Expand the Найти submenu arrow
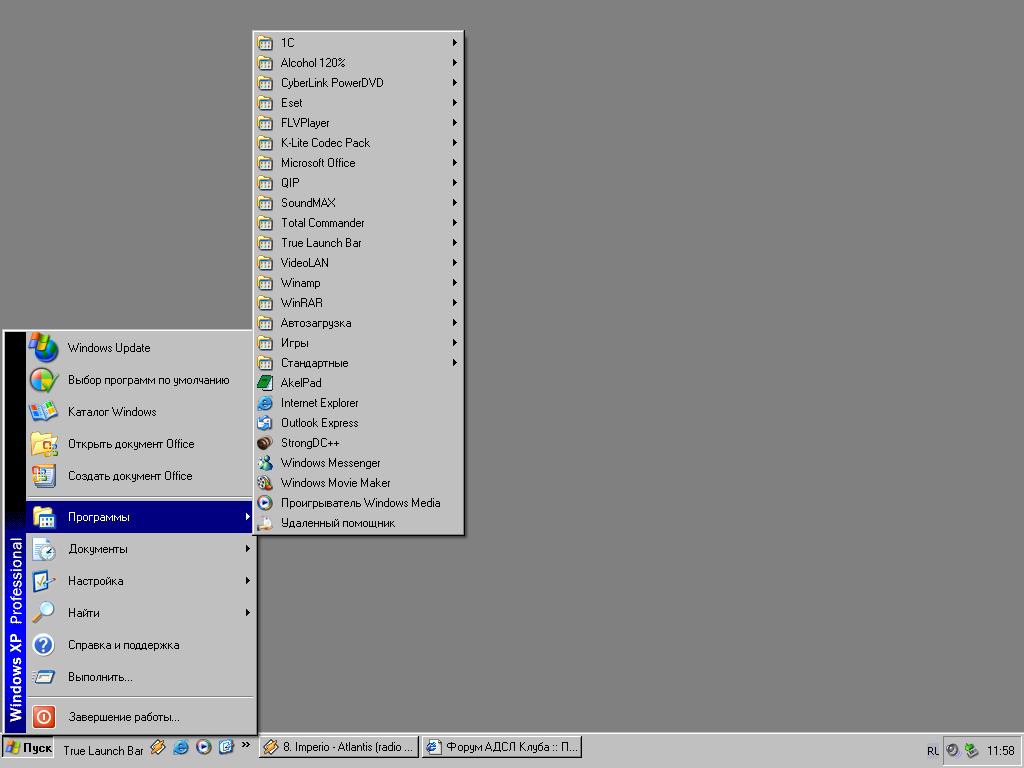 248,613
